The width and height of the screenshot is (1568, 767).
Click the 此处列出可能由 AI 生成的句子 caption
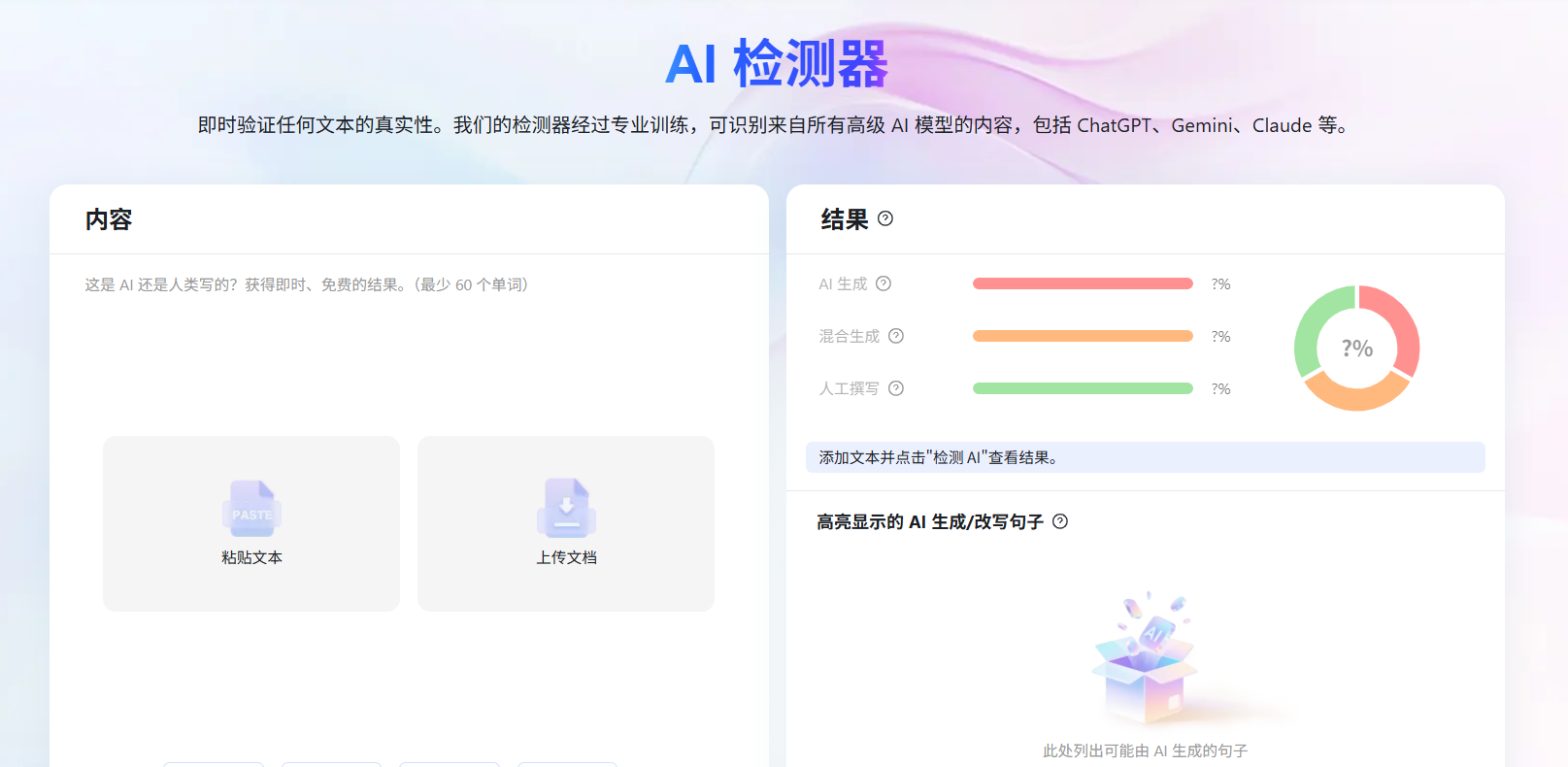(1146, 750)
